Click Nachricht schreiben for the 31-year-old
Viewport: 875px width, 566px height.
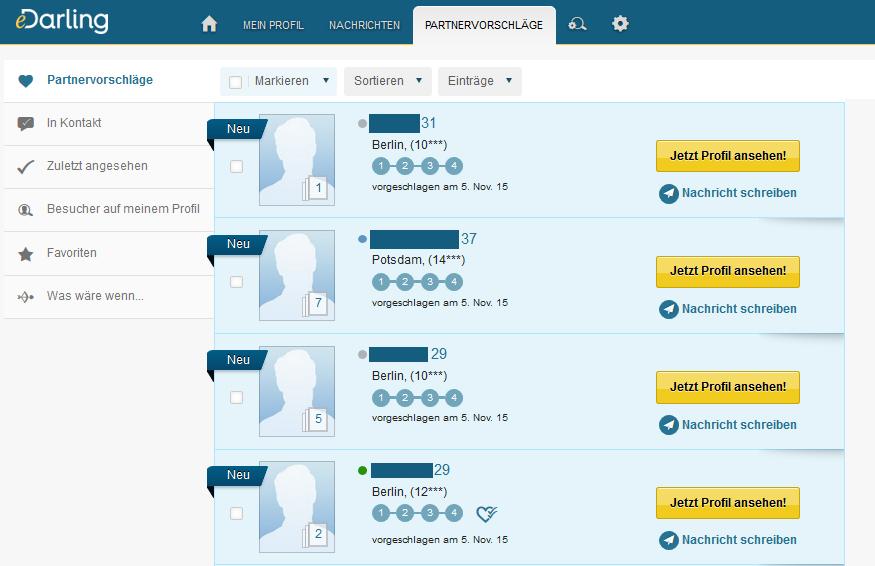click(739, 193)
